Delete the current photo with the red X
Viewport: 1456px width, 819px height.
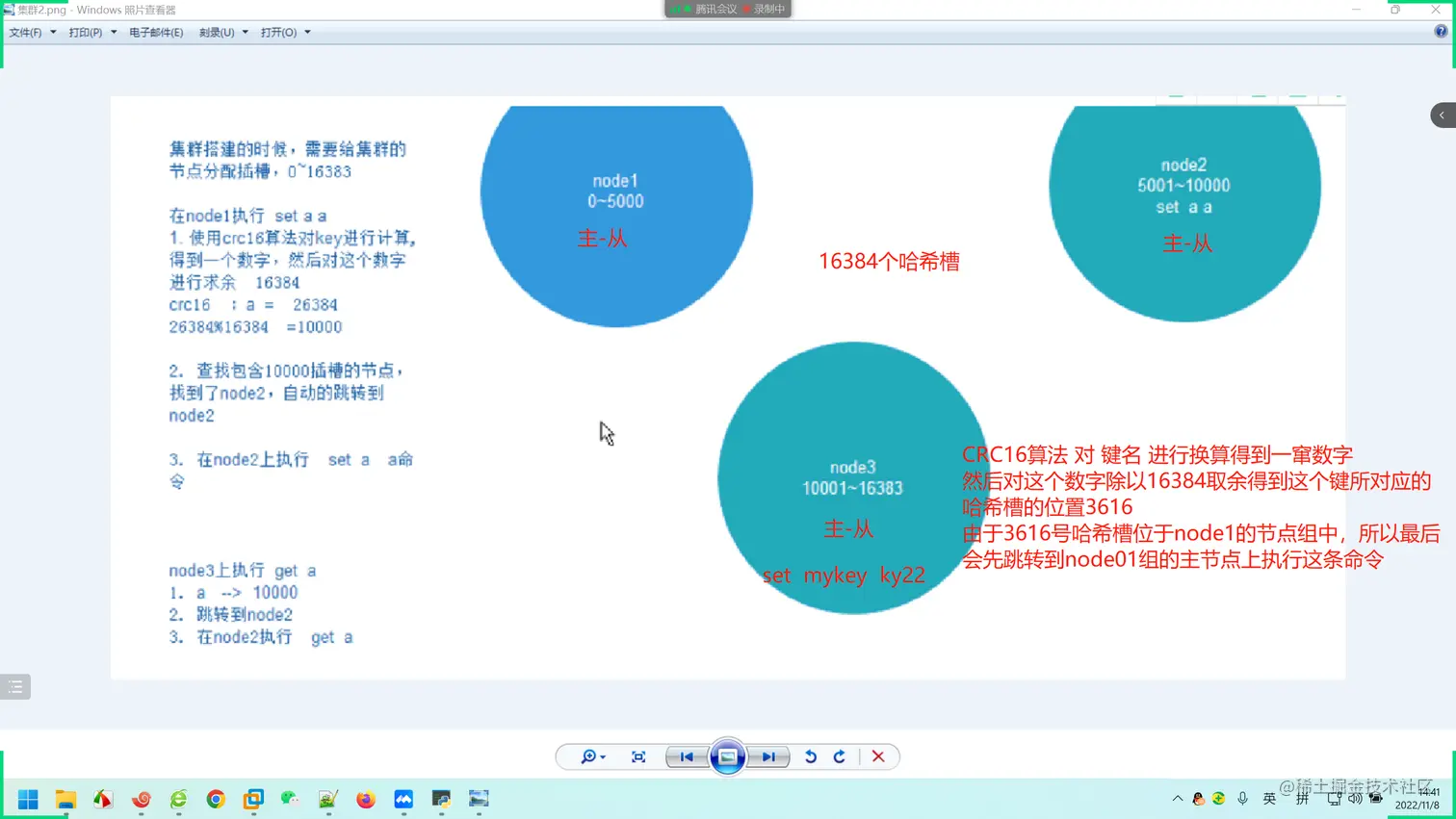tap(877, 756)
